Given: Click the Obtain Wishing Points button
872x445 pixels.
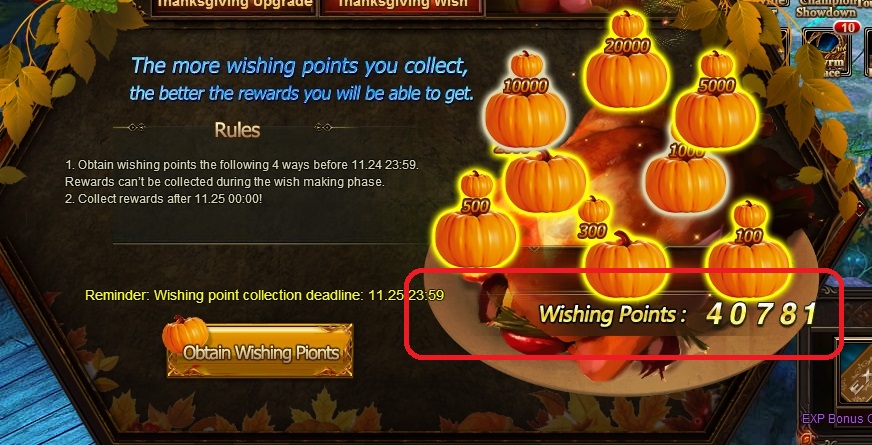Looking at the screenshot, I should tap(260, 350).
